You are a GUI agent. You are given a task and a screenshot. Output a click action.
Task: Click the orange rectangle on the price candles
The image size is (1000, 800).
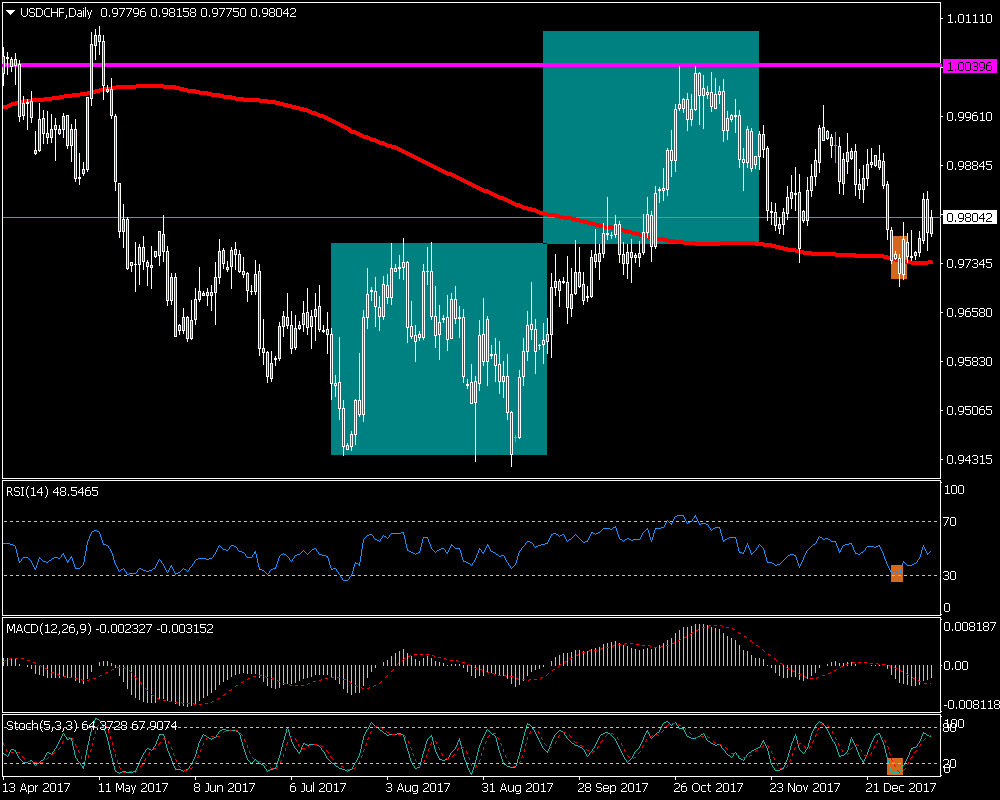[x=899, y=257]
